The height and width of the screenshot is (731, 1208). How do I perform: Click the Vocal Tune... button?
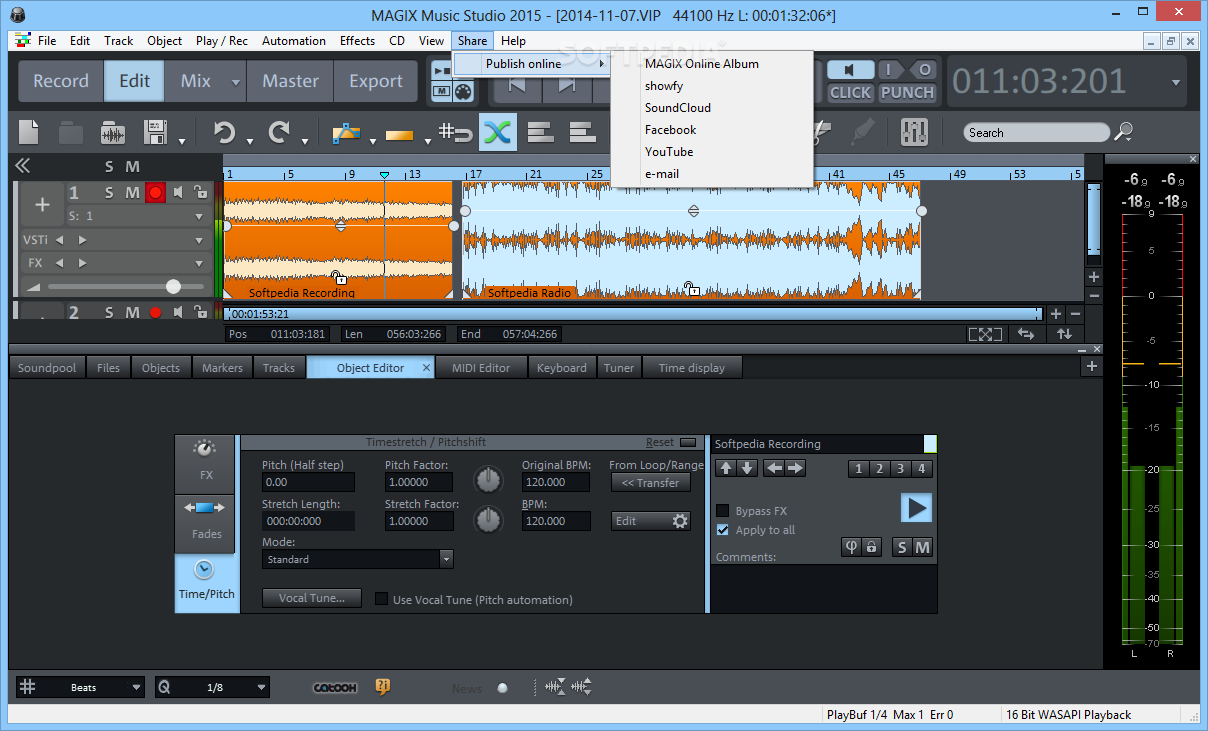312,598
